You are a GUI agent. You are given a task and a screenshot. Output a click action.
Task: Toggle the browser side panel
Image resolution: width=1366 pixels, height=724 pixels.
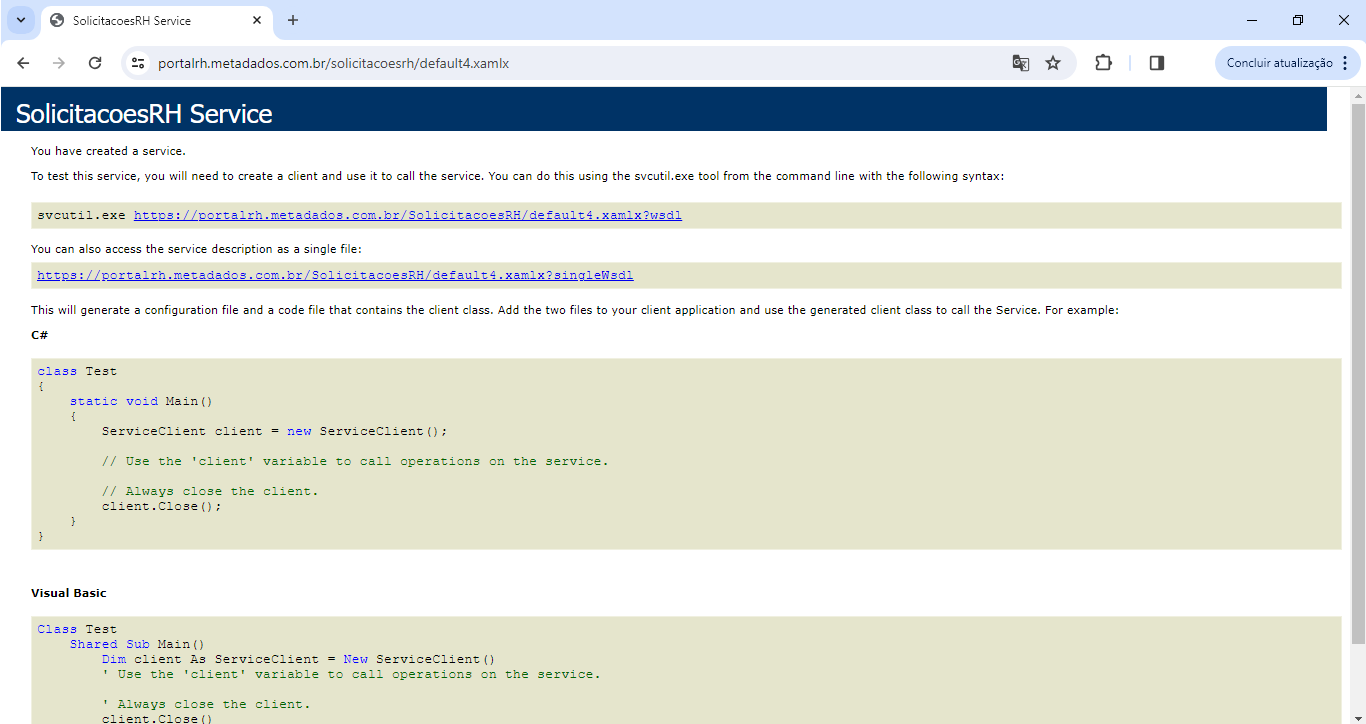1157,63
